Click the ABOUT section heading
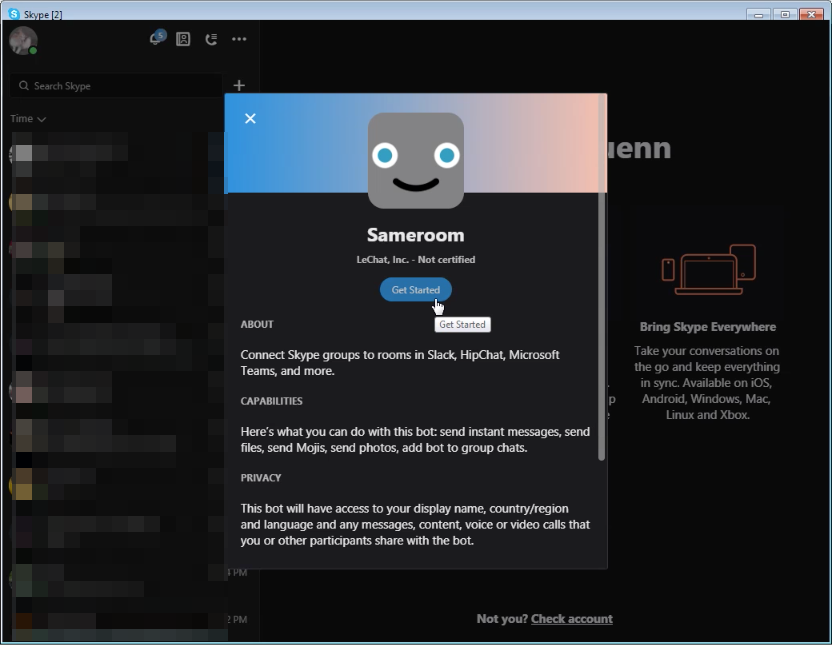 coord(257,324)
